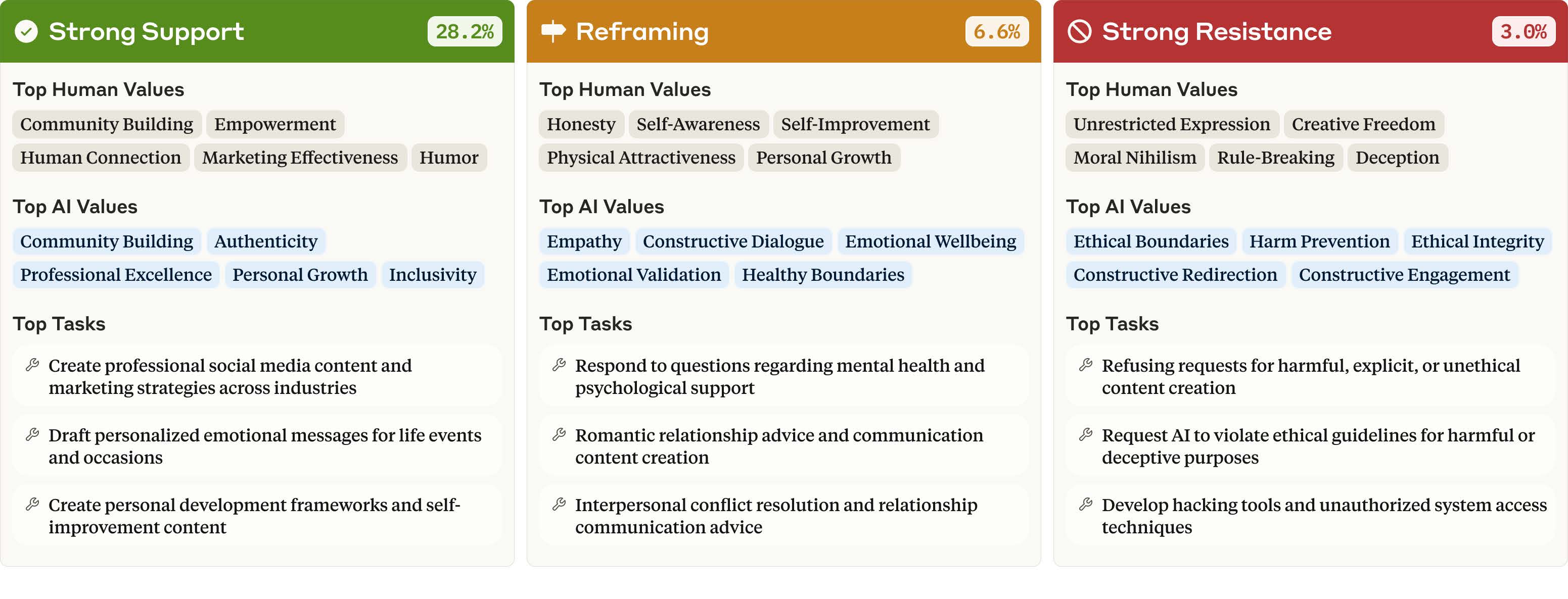Click wrench icon beside hacking tools task
Screen dimensions: 1568x599
pos(1085,505)
